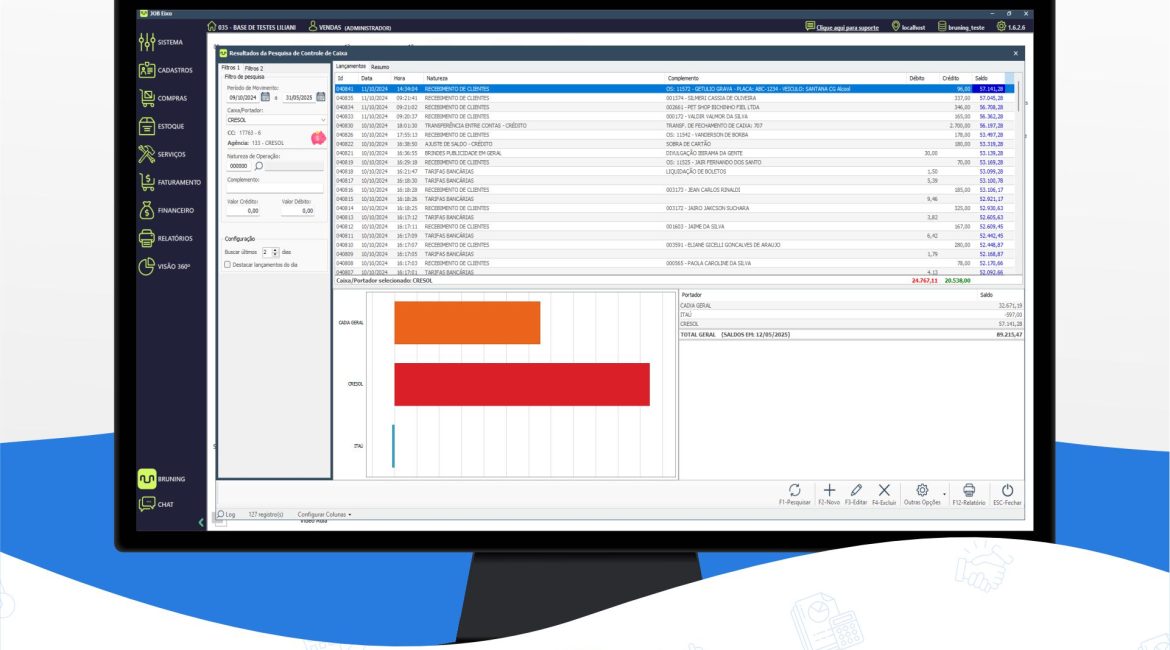Open the Outras Opções dropdown arrow
This screenshot has height=650, width=1170.
(944, 494)
